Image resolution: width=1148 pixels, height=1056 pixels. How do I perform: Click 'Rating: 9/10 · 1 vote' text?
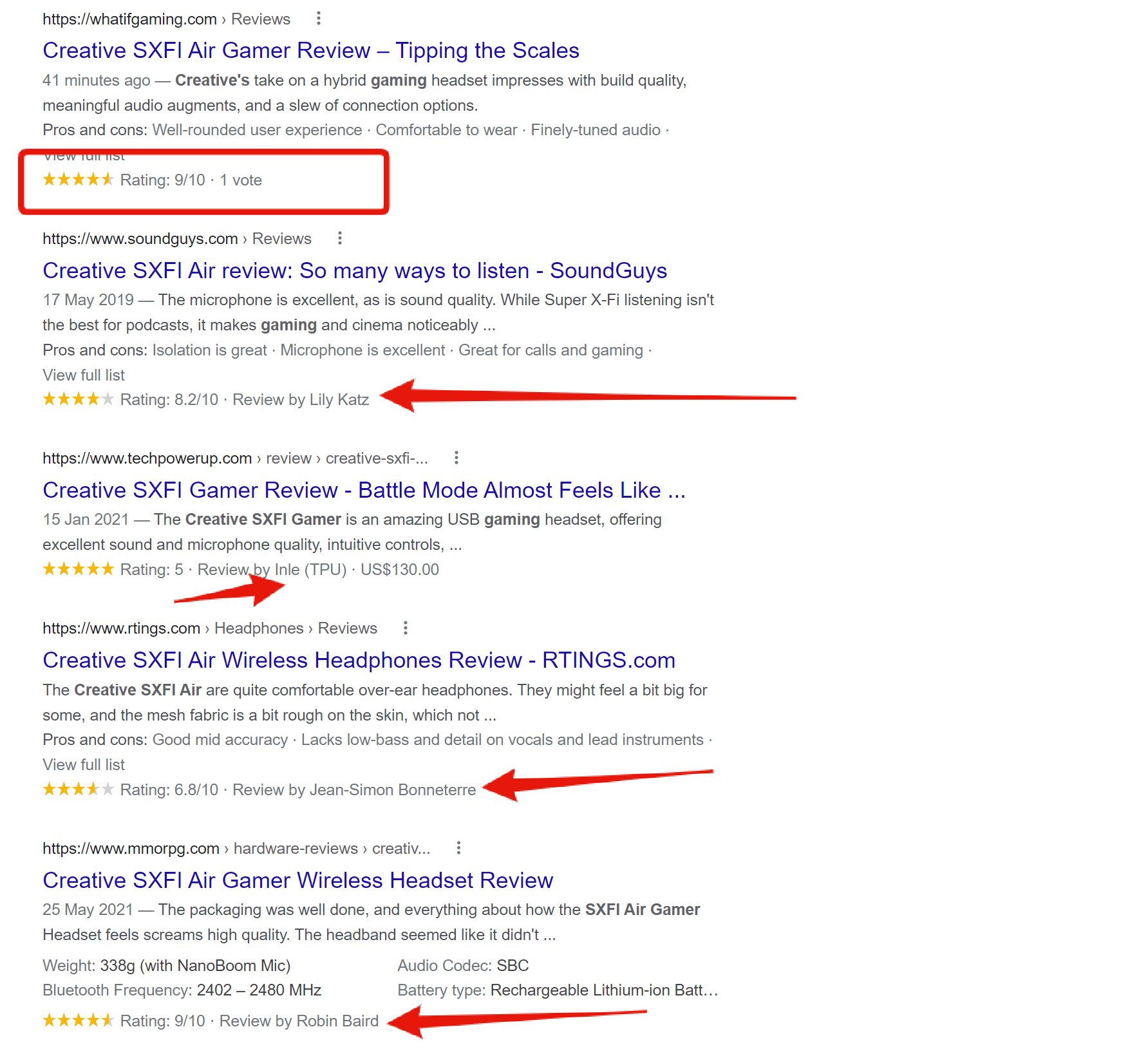pyautogui.click(x=191, y=180)
